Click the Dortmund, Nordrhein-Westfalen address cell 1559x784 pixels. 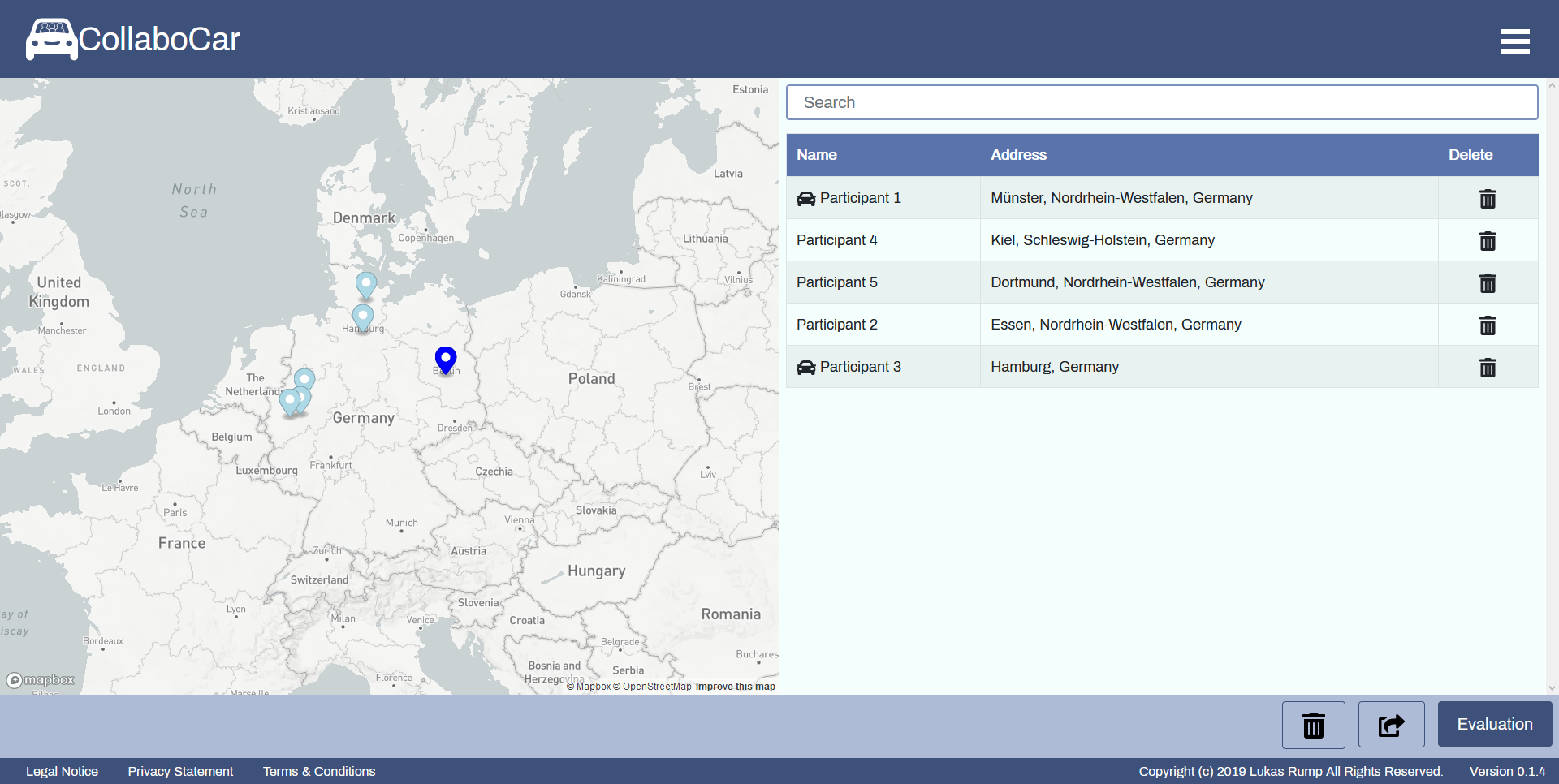pyautogui.click(x=1209, y=282)
